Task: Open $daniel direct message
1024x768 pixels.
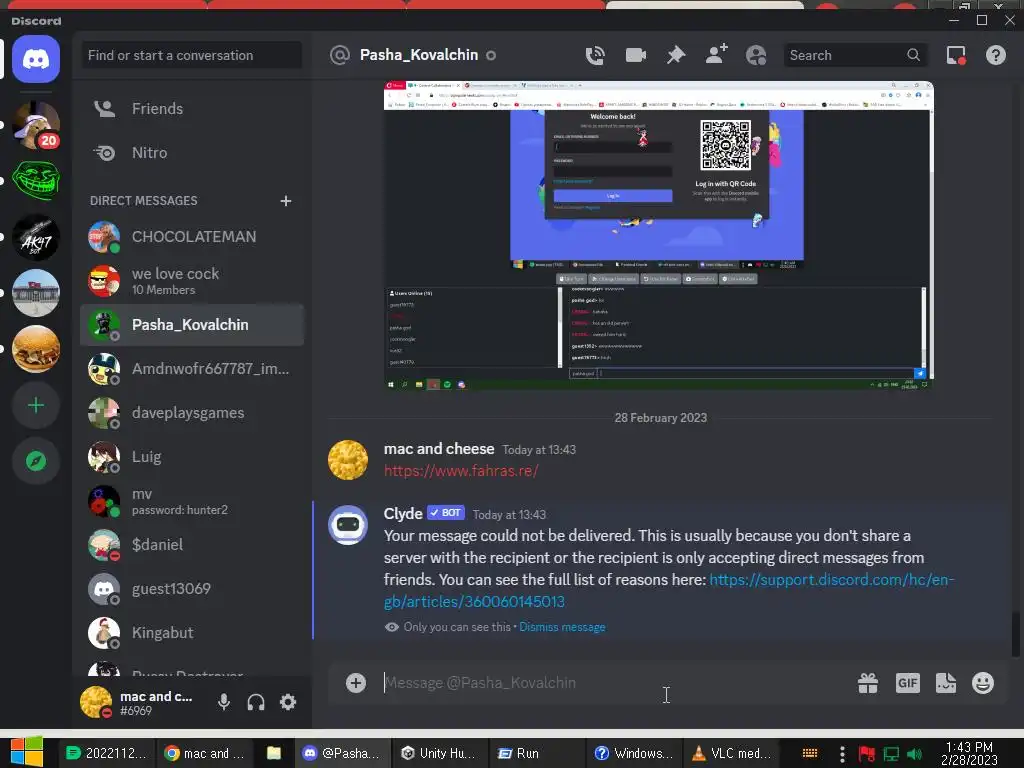Action: click(192, 545)
